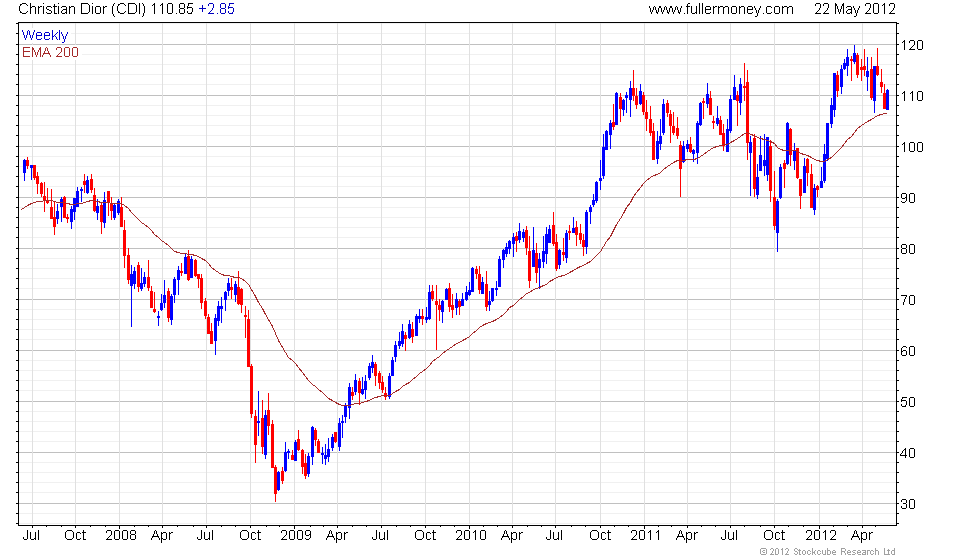Open the www.fullermoney.com link text
This screenshot has height=560, width=980.
(x=721, y=9)
